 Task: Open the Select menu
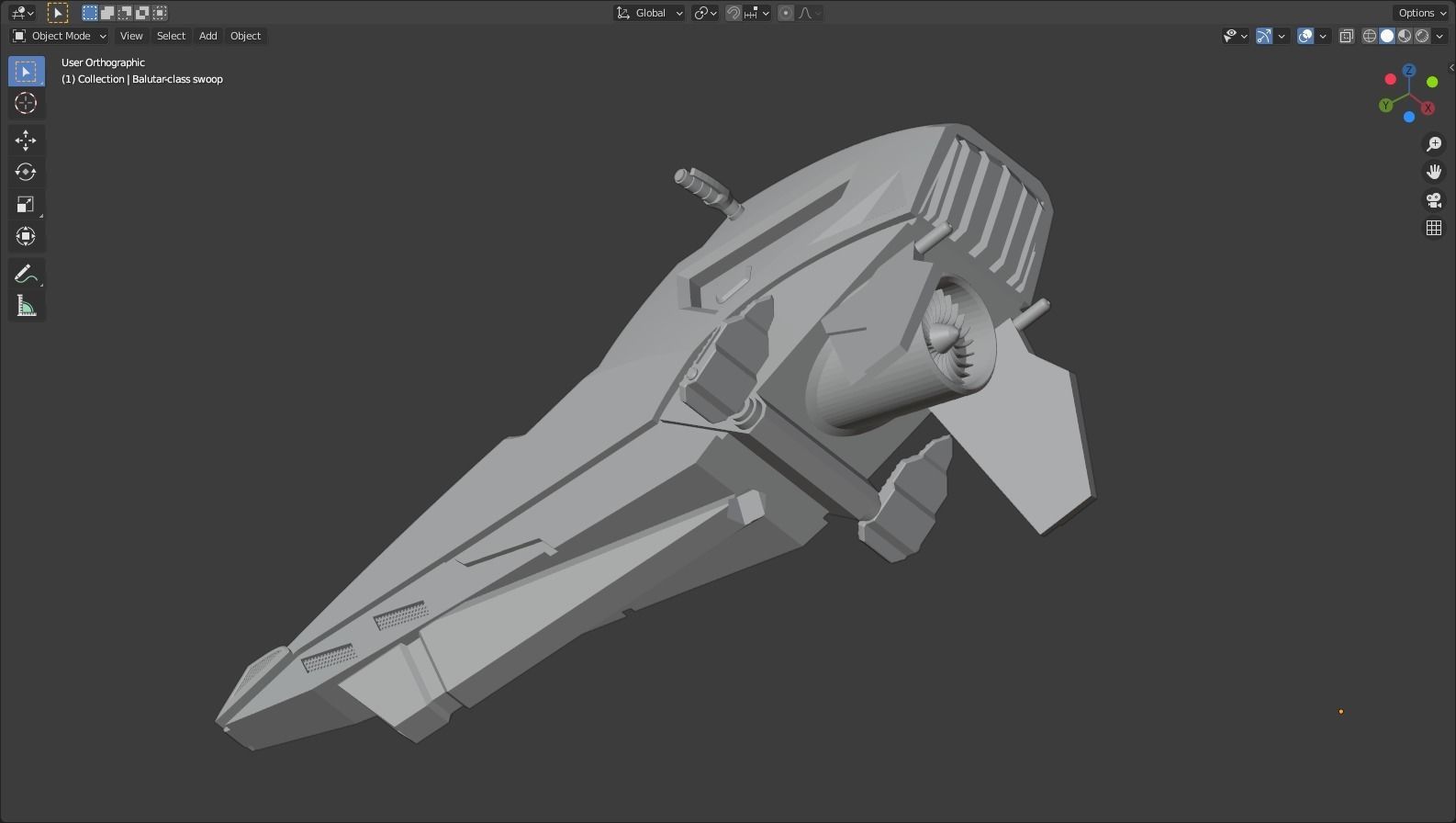click(x=171, y=36)
